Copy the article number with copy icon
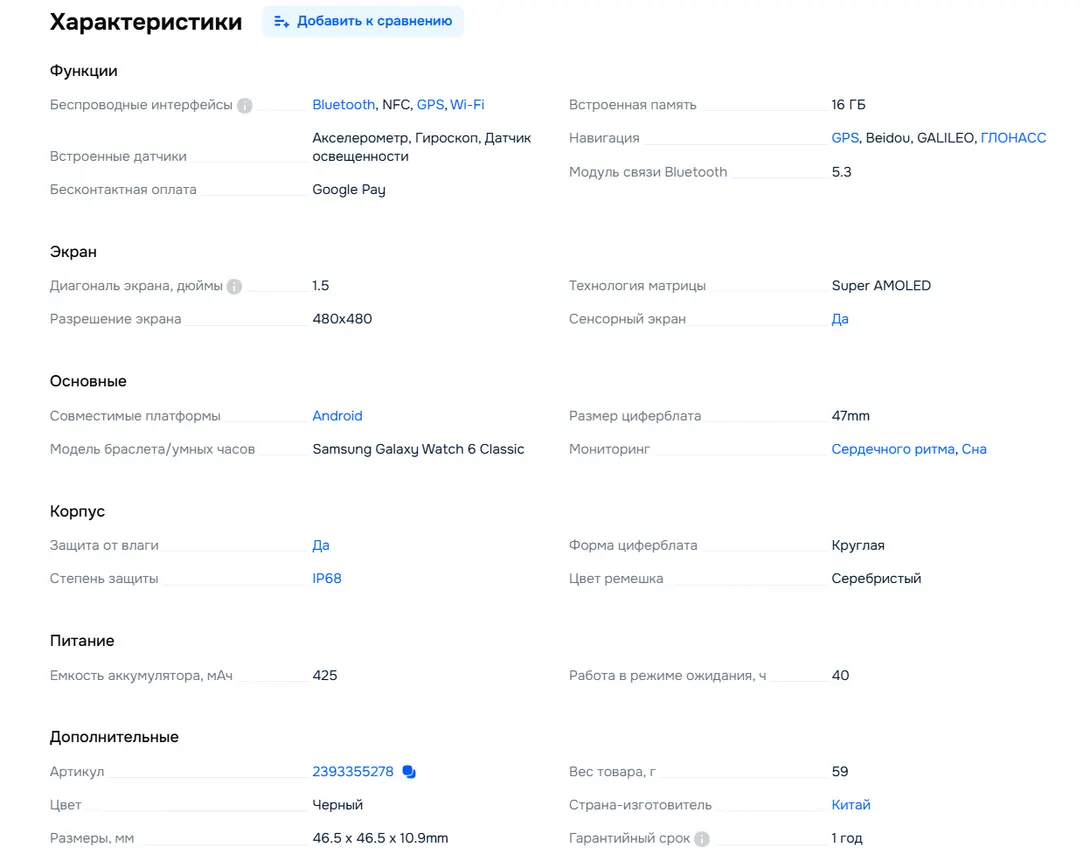 click(409, 771)
